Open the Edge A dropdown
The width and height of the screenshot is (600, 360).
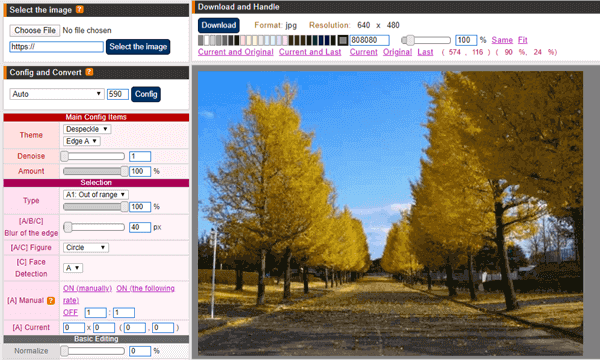[x=82, y=141]
